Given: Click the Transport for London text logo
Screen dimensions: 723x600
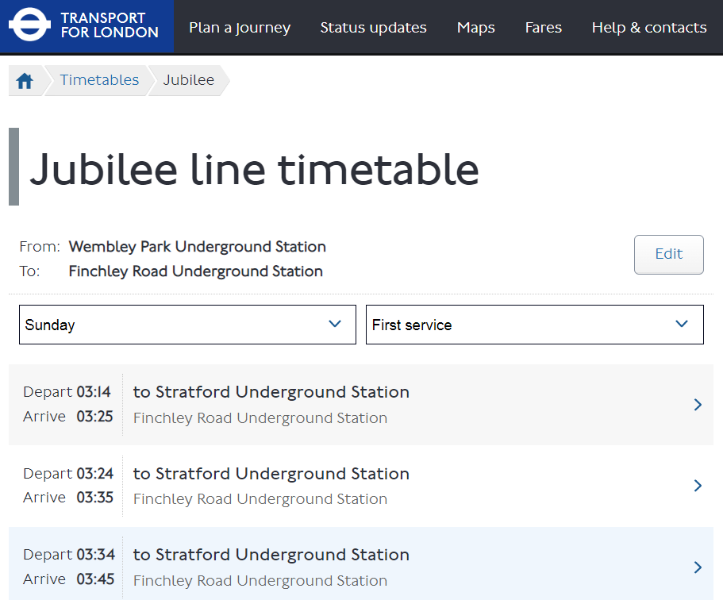Looking at the screenshot, I should (109, 26).
